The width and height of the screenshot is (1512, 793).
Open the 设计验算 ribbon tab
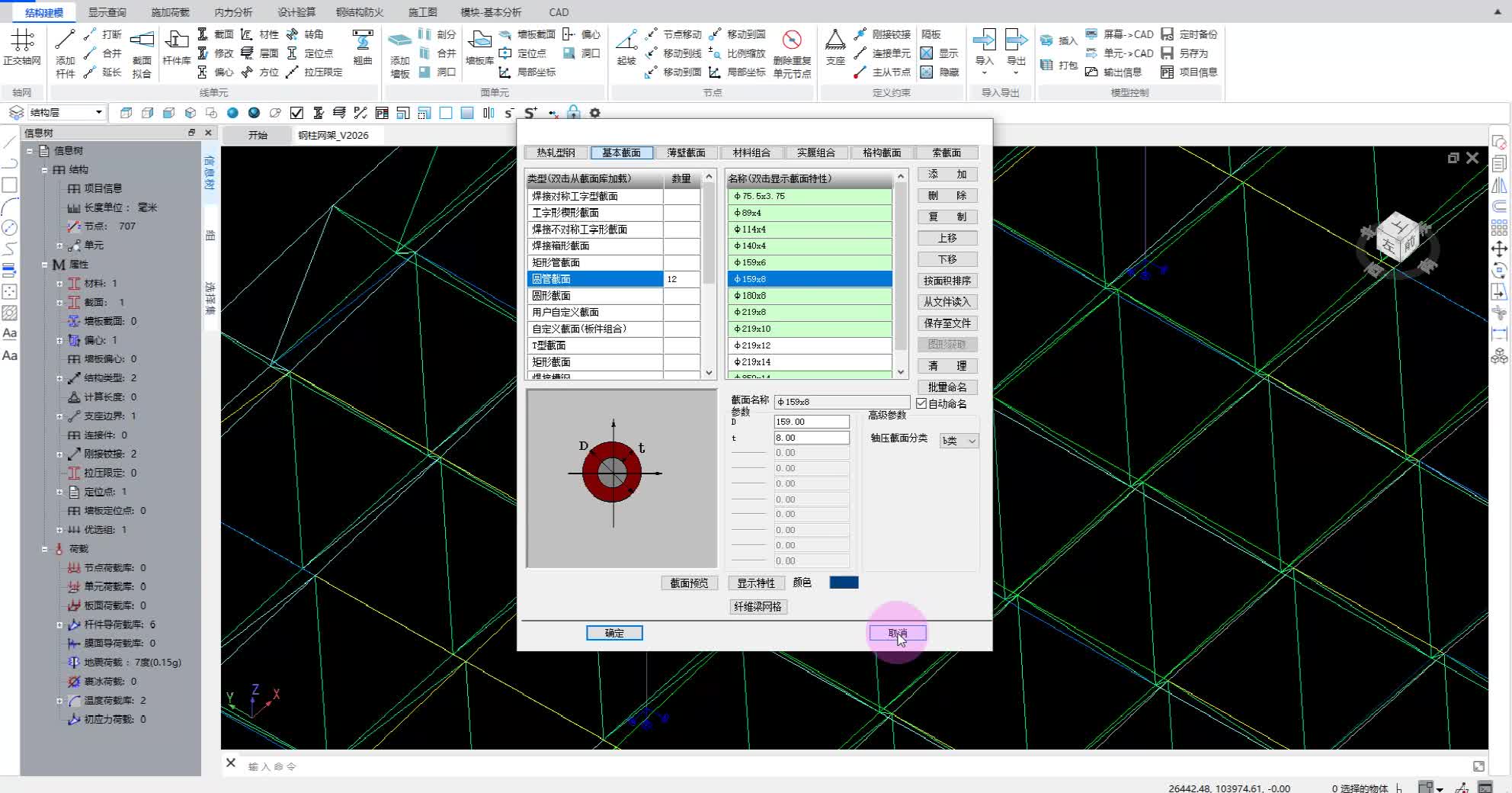pyautogui.click(x=296, y=12)
